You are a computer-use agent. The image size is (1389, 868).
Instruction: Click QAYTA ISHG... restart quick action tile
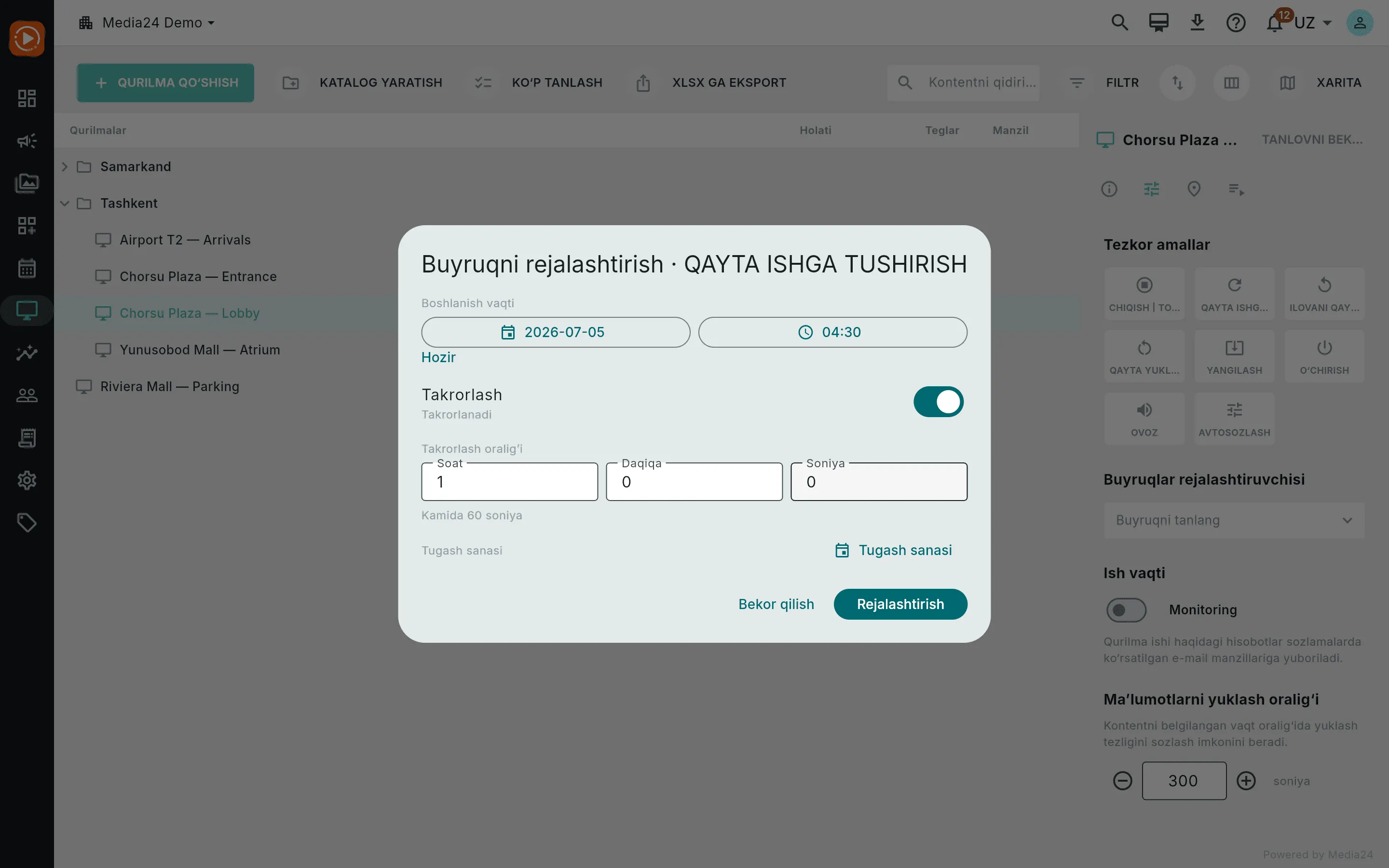pyautogui.click(x=1235, y=293)
